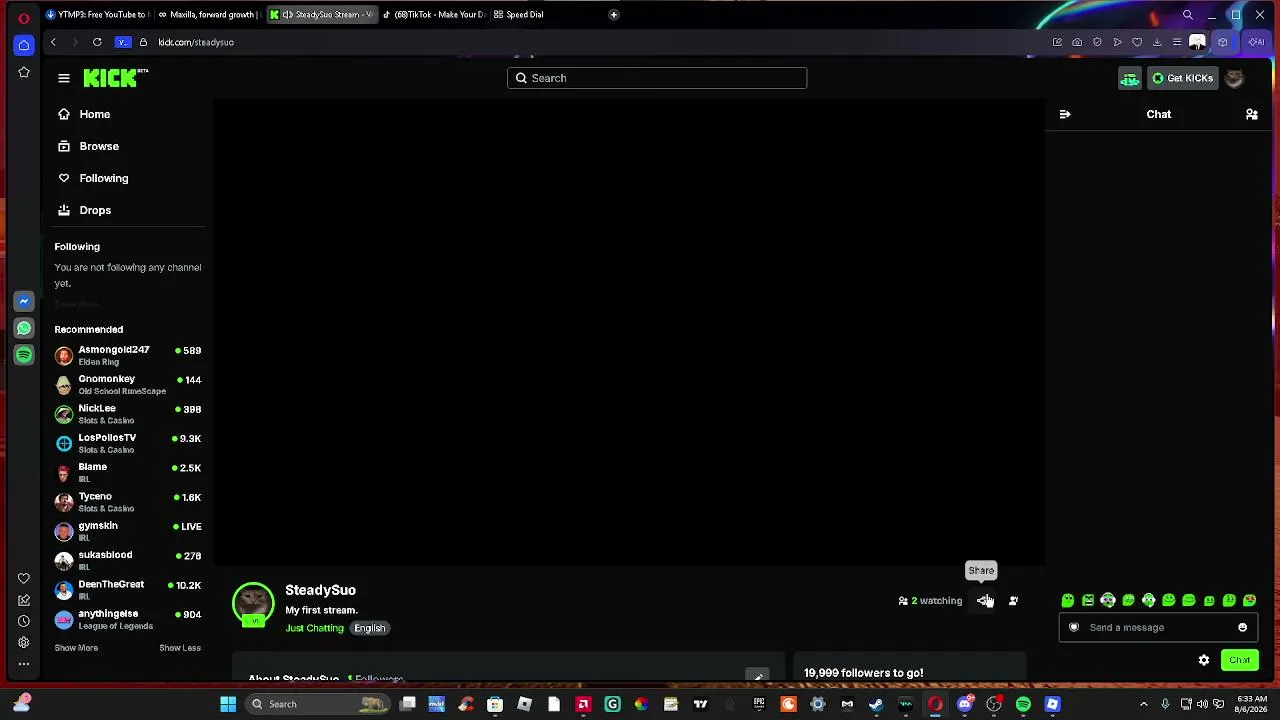Screen dimensions: 1280x720
Task: Open Messenger in Opera sidebar
Action: [x=24, y=301]
